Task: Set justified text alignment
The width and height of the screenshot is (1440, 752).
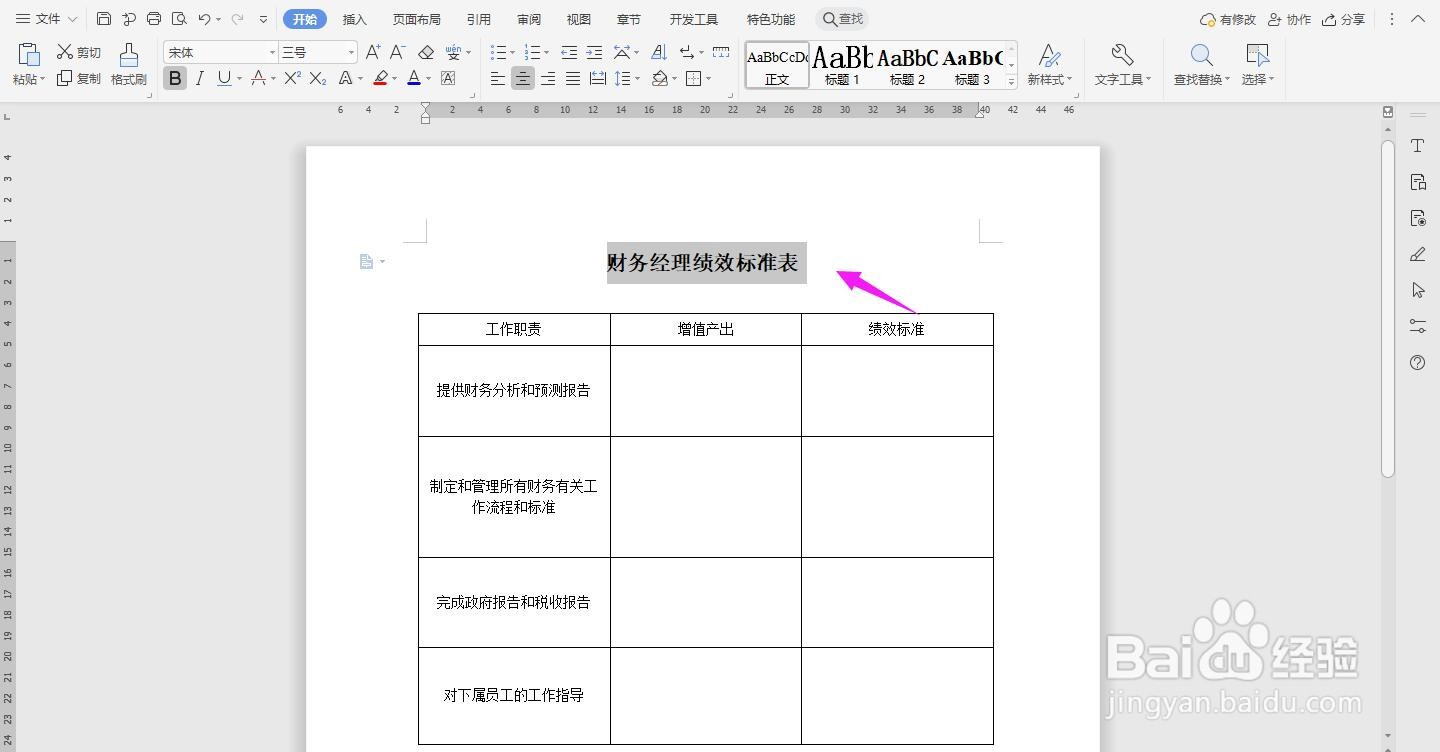Action: point(573,78)
